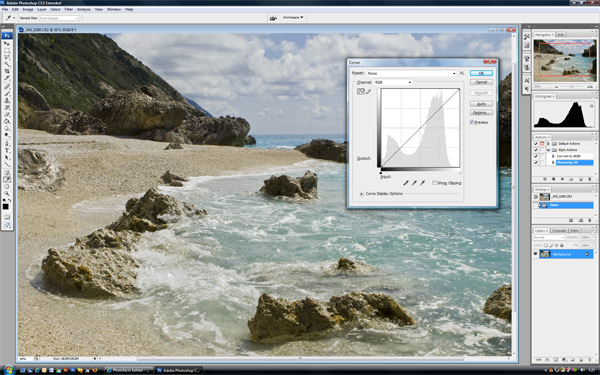Viewport: 600px width, 375px height.
Task: Play the selected action in the Actions panel
Action: 562,179
